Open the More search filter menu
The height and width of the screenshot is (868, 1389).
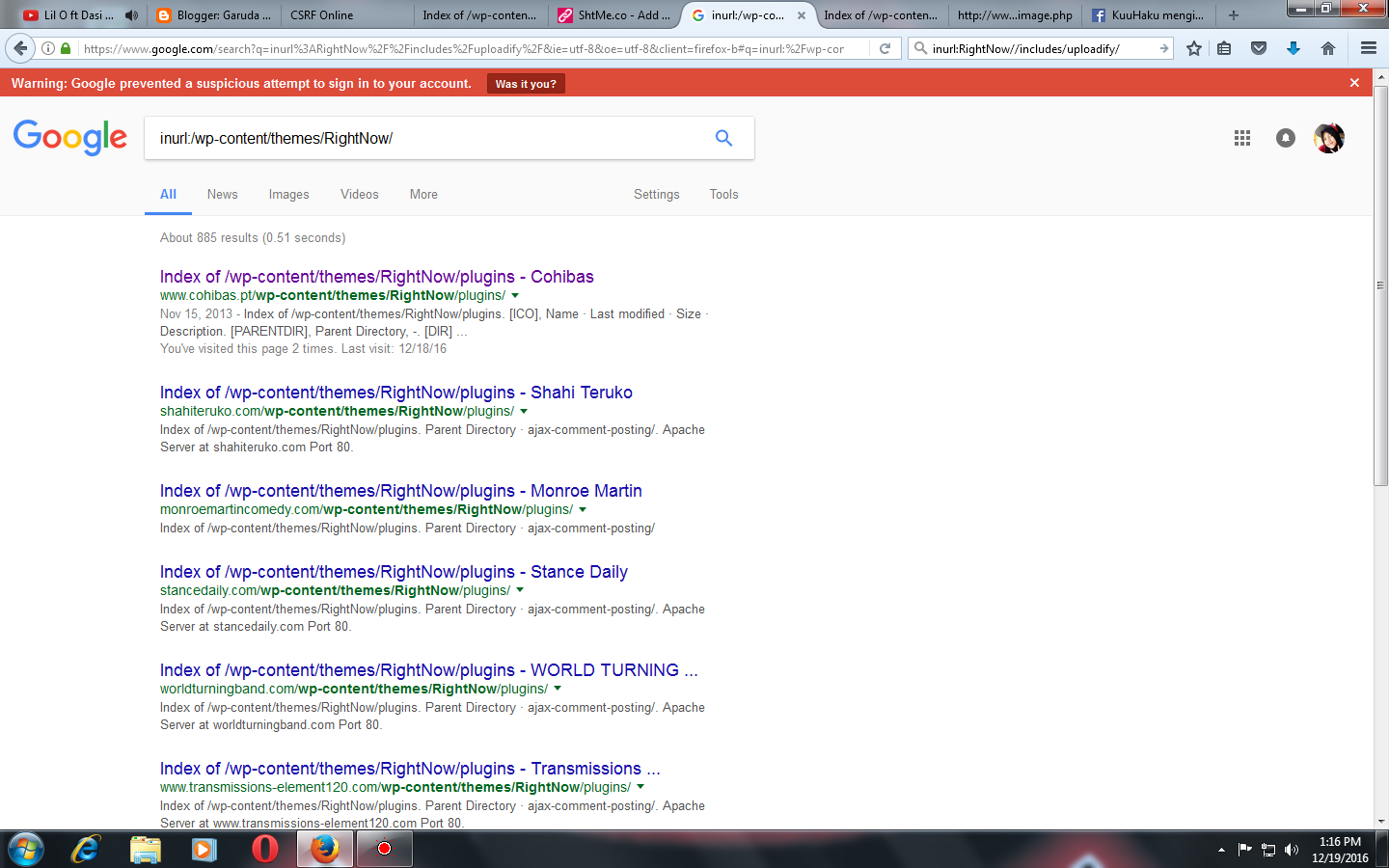click(x=423, y=194)
